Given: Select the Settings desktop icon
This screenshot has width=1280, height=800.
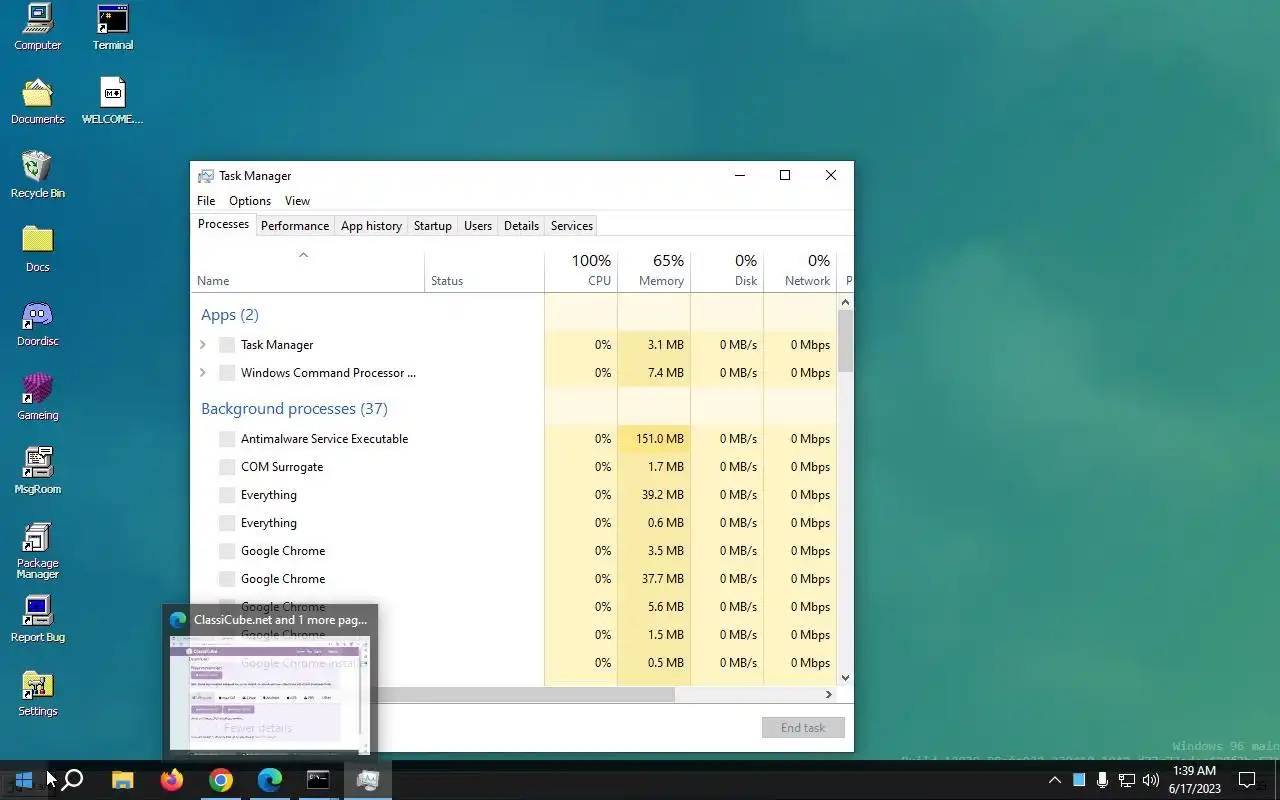Looking at the screenshot, I should [x=37, y=693].
